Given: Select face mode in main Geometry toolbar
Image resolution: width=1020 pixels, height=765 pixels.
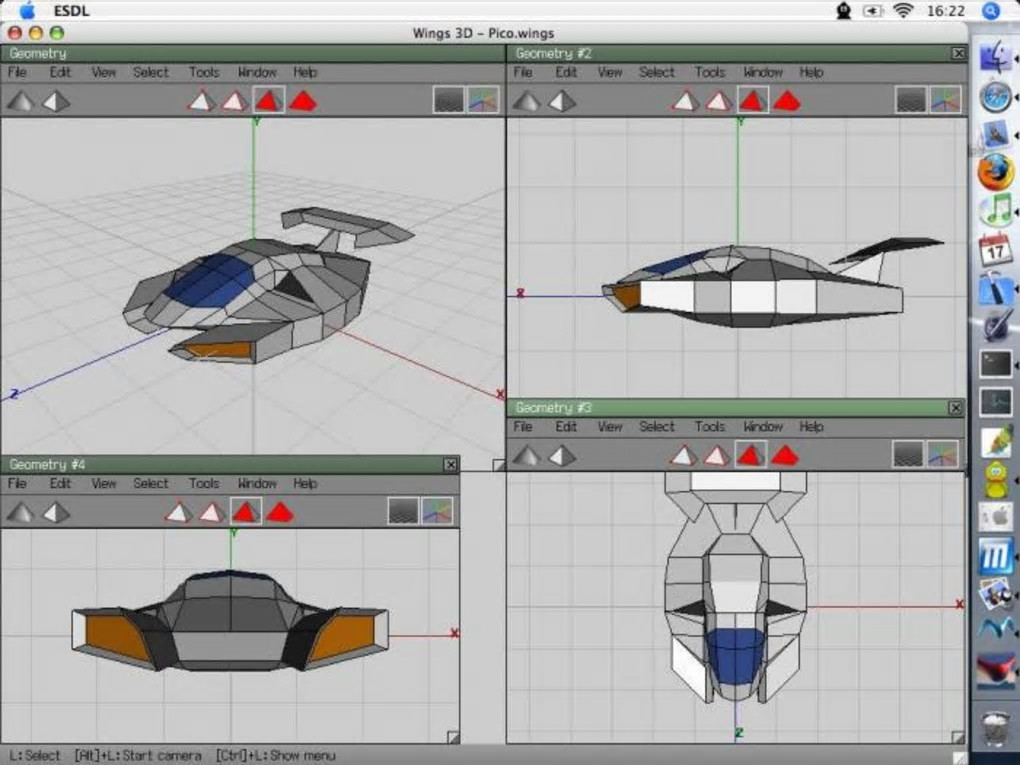Looking at the screenshot, I should (269, 101).
